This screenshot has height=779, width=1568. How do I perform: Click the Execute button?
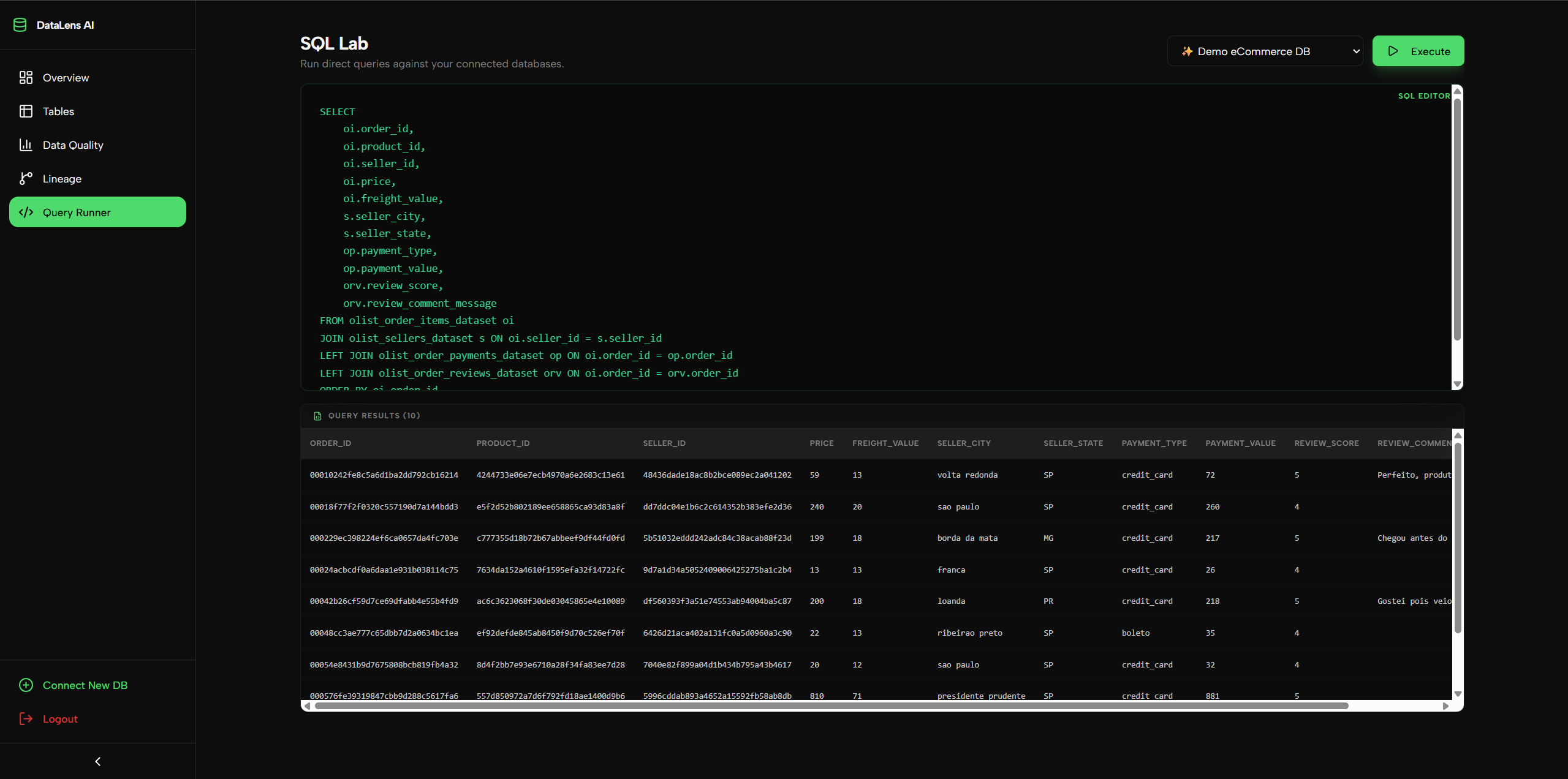[1418, 51]
